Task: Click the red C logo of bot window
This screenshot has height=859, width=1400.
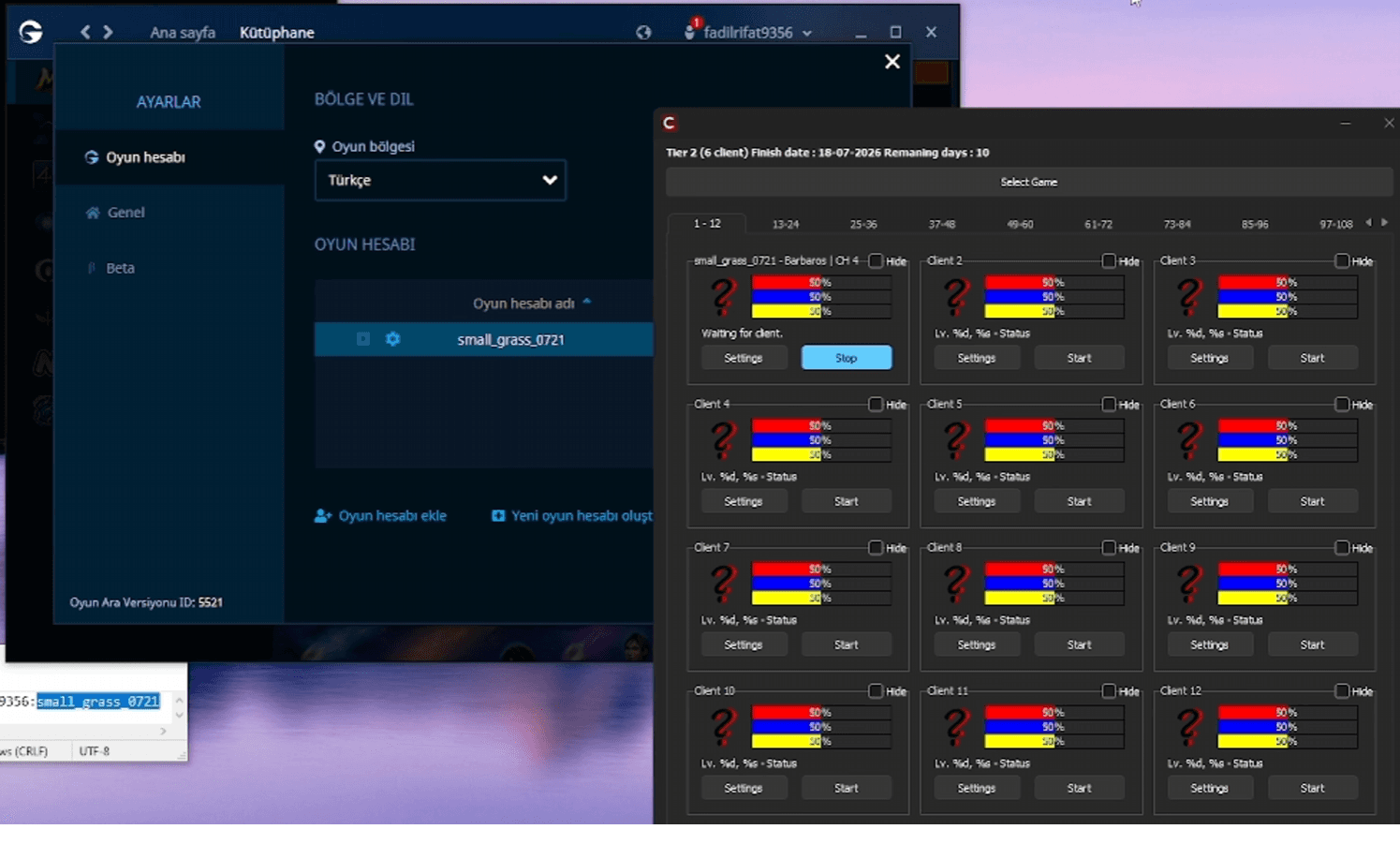Action: 670,123
